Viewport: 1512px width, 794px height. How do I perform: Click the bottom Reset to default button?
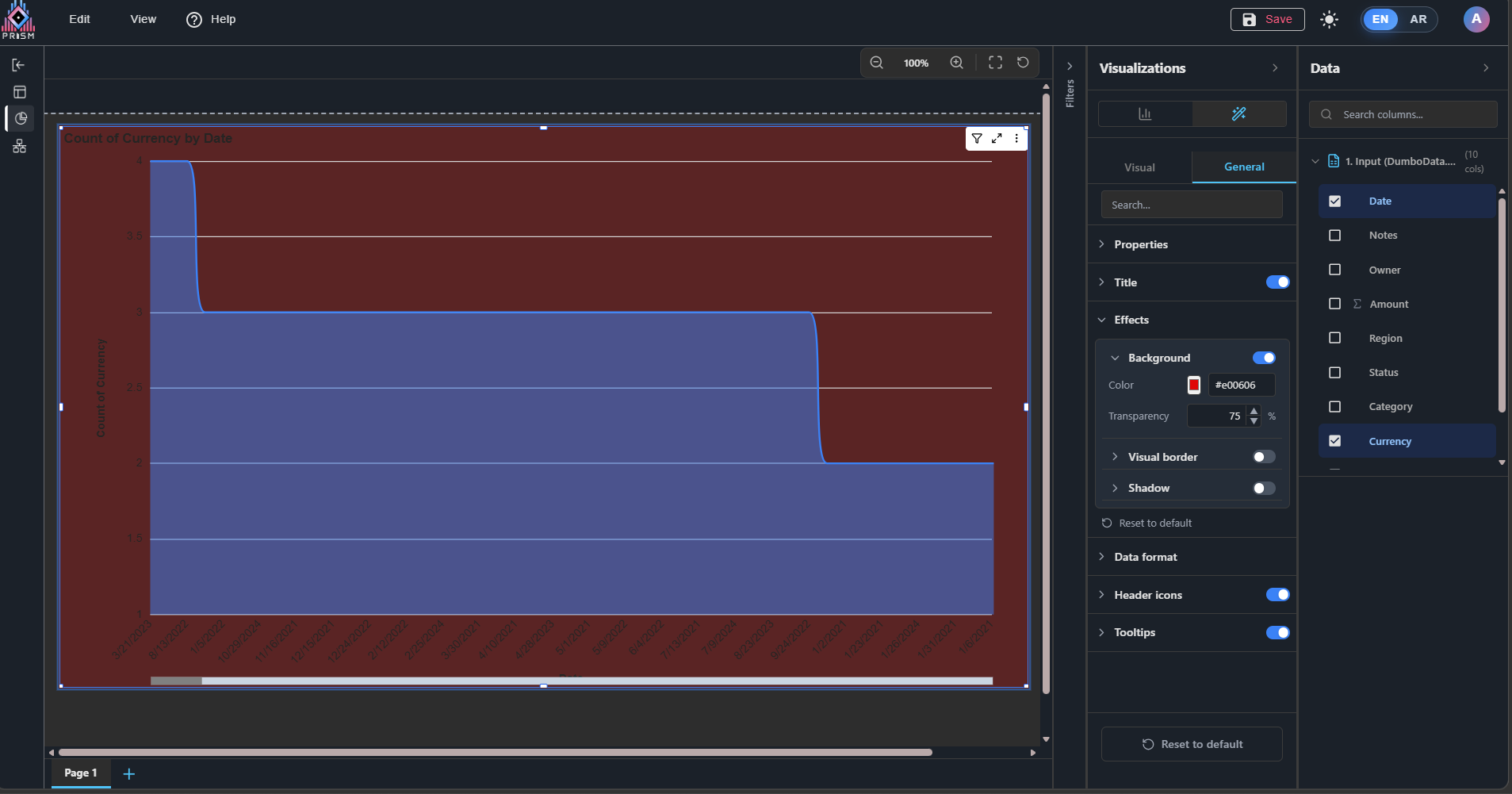point(1192,744)
